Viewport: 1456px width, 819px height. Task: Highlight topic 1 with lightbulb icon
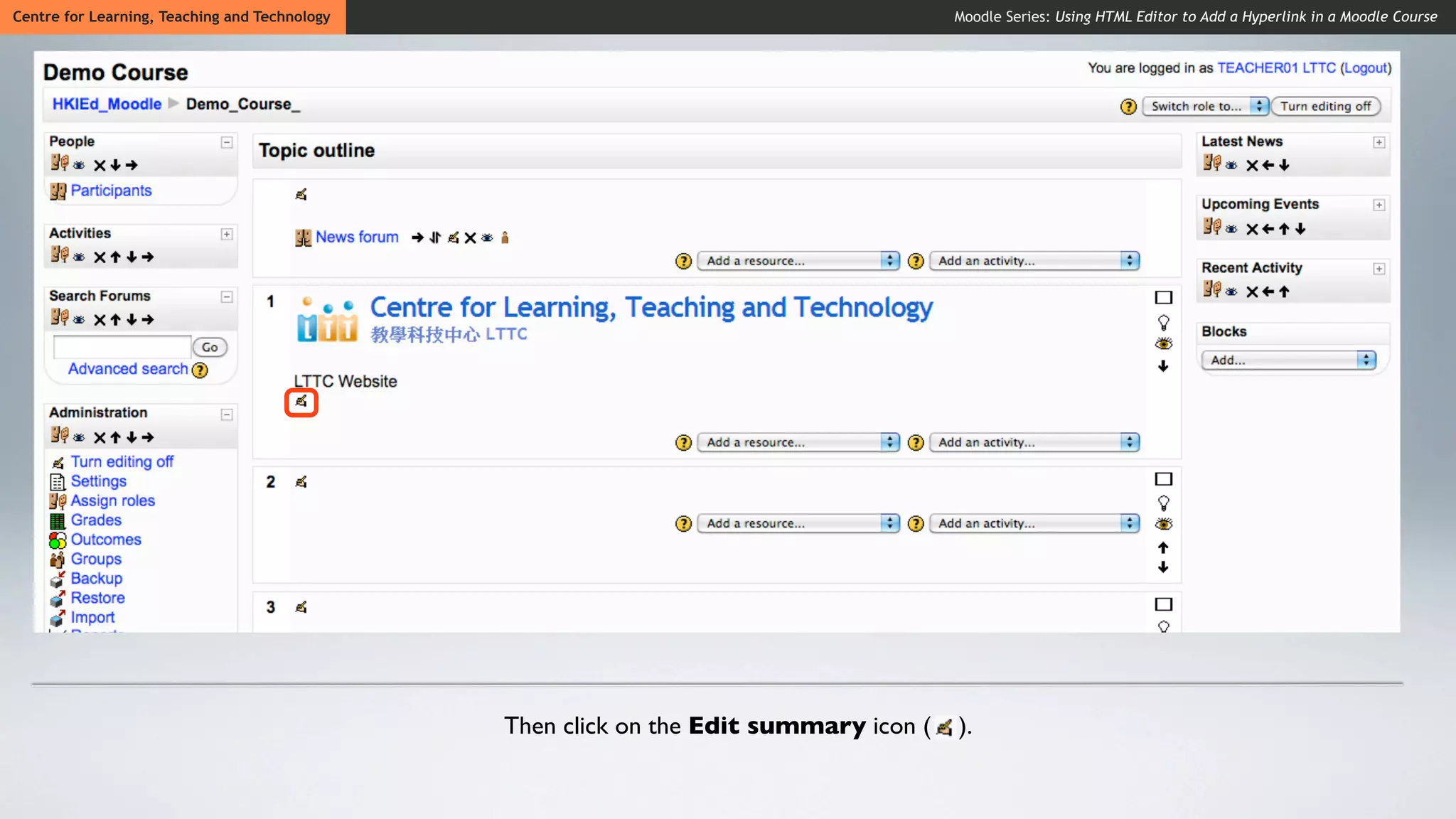[x=1164, y=323]
